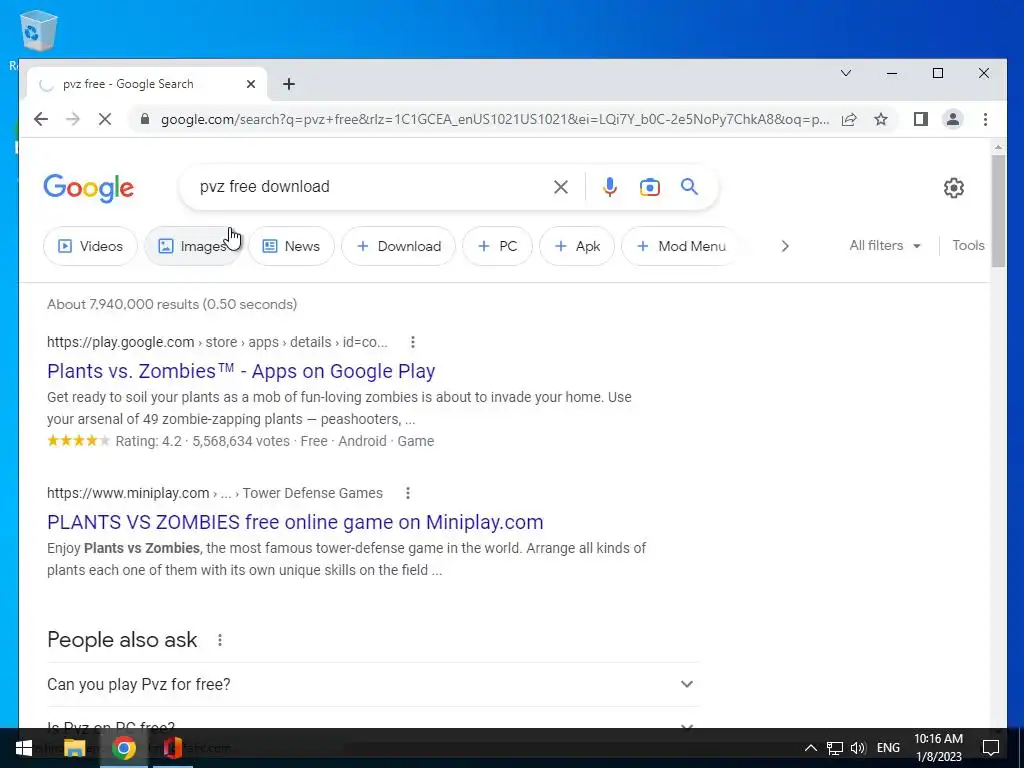Open Office icon in taskbar
This screenshot has width=1024, height=768.
click(172, 748)
